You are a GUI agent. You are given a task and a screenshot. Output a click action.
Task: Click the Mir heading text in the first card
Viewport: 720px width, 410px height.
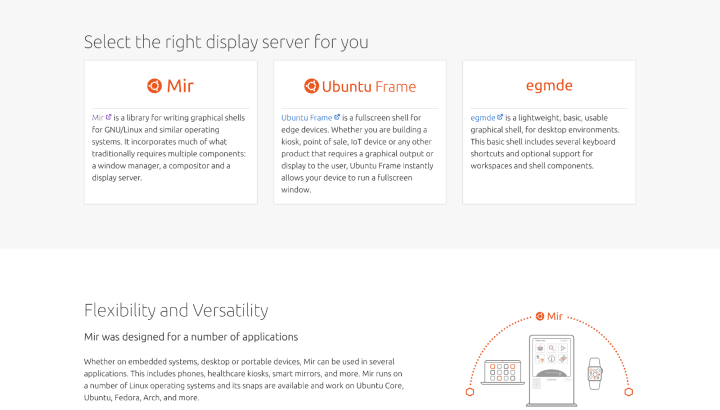click(x=180, y=86)
